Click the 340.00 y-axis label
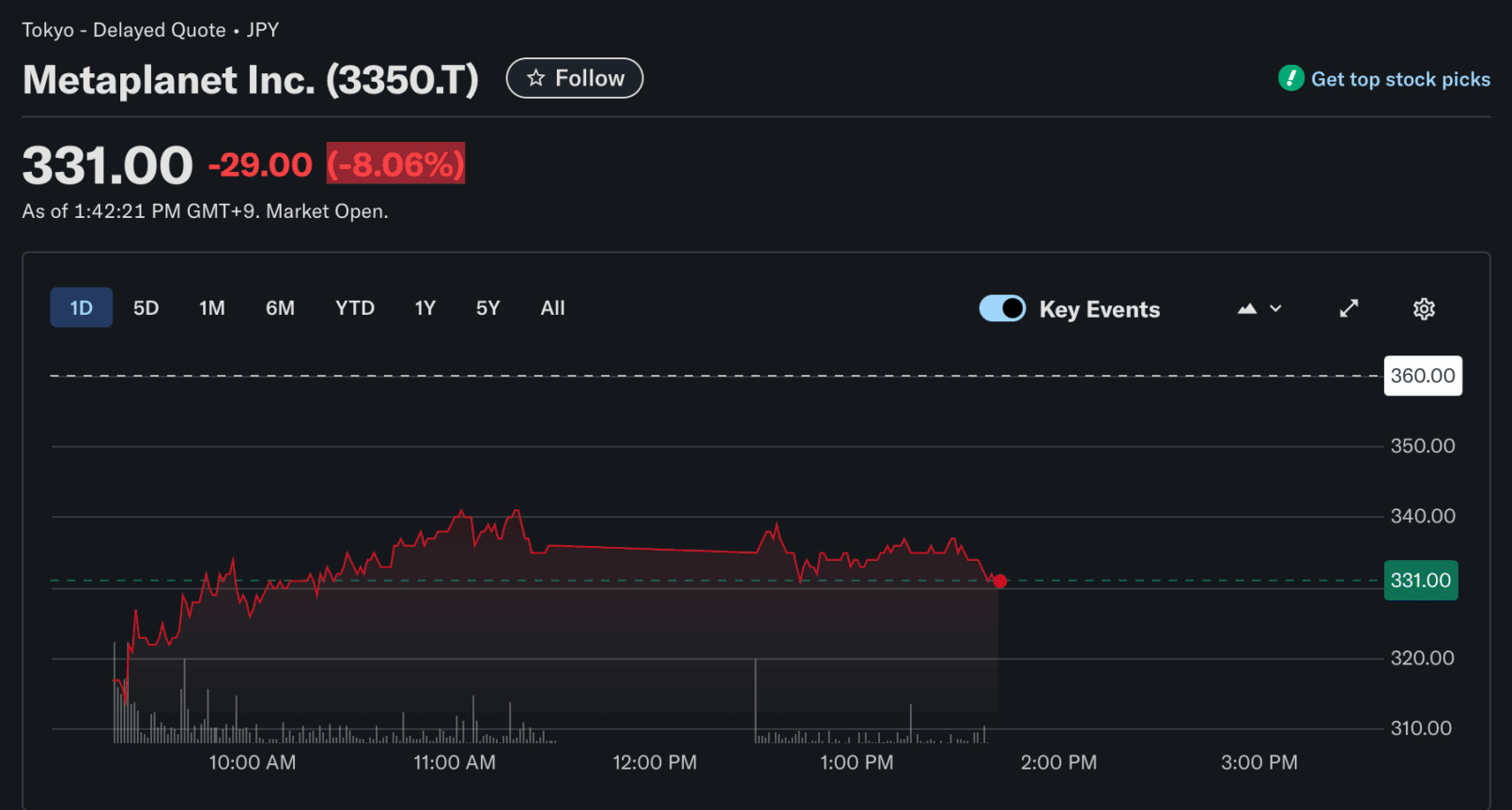 point(1423,516)
